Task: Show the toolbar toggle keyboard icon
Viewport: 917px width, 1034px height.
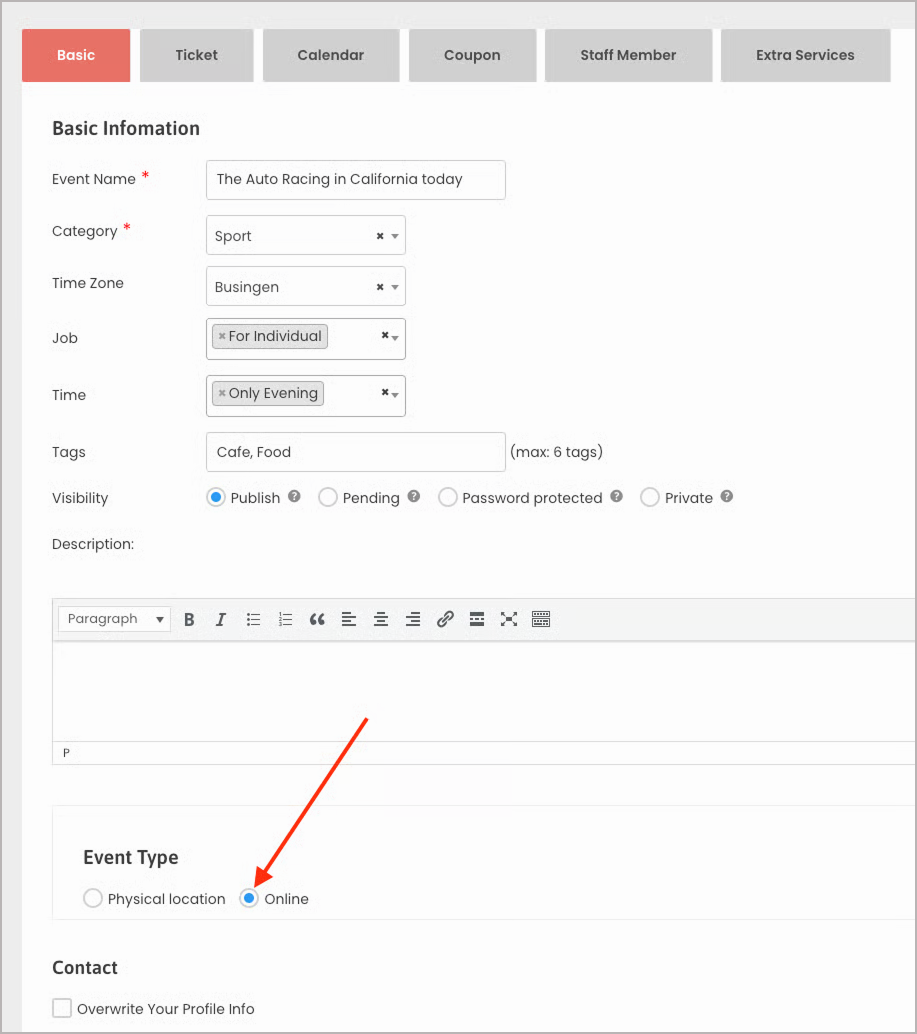Action: pos(541,620)
